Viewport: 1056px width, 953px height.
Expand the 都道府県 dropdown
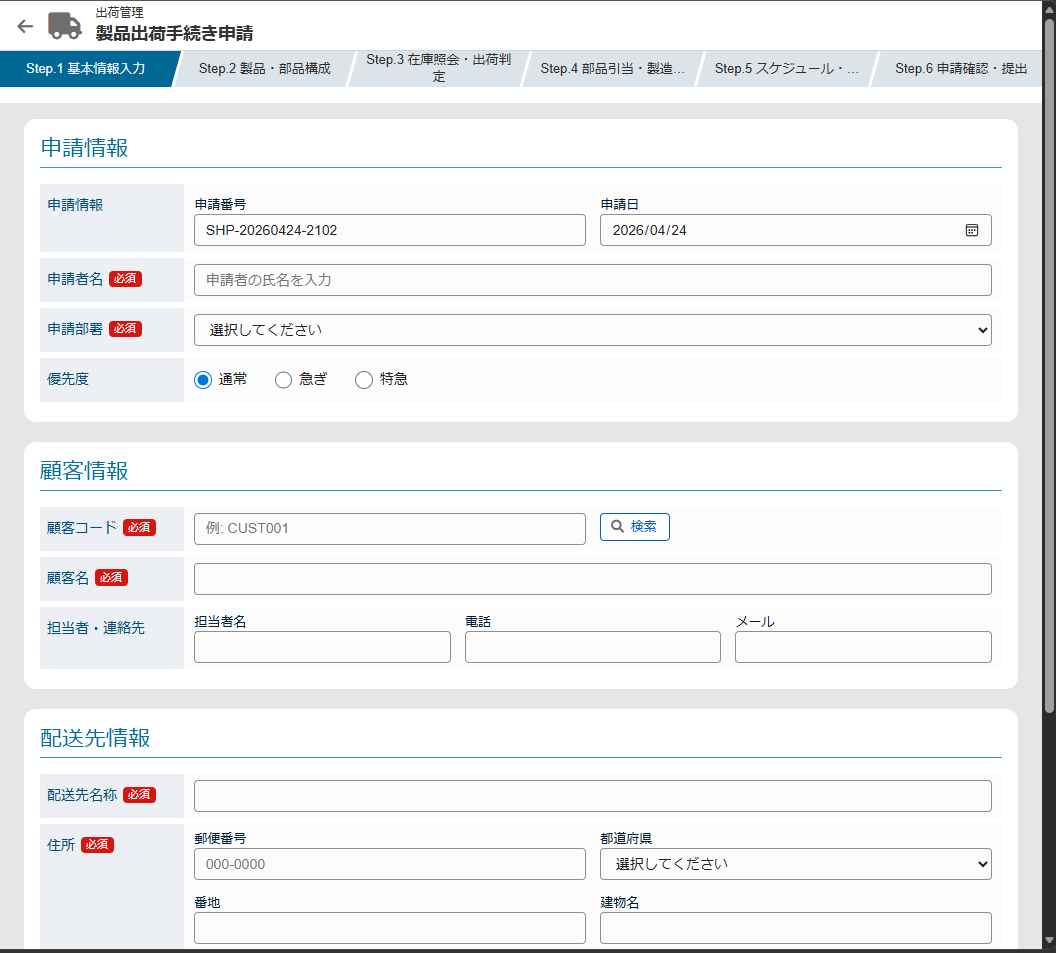[795, 864]
